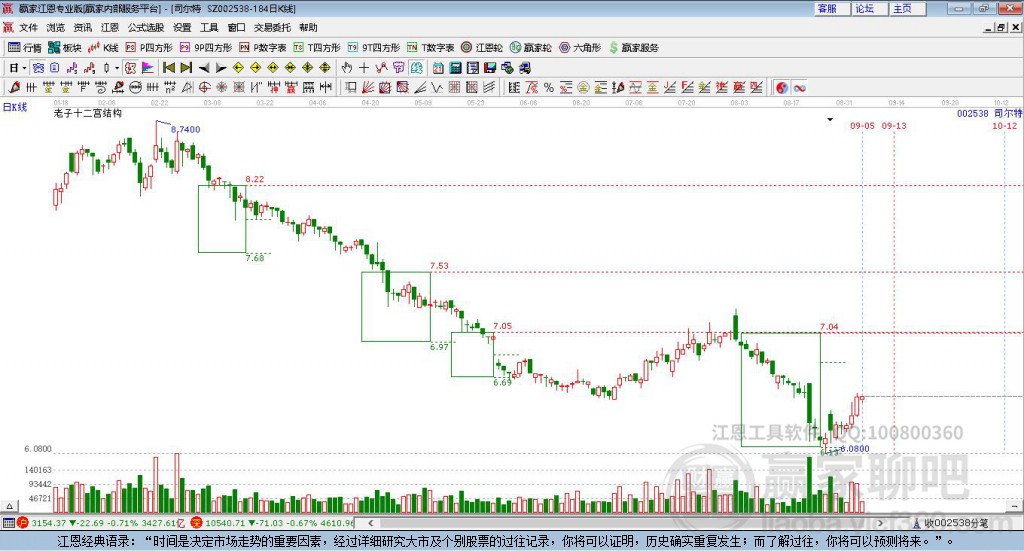Image resolution: width=1024 pixels, height=551 pixels.
Task: Click the 09-05 date marker label
Action: pyautogui.click(x=862, y=125)
